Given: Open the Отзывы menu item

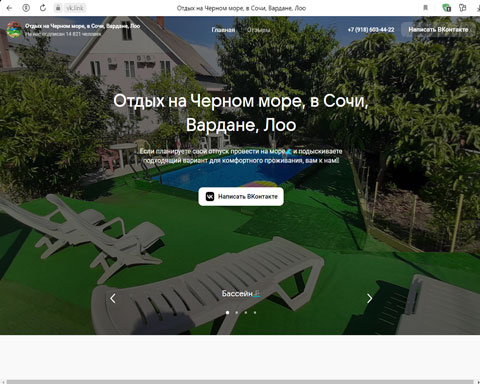Looking at the screenshot, I should (x=258, y=30).
